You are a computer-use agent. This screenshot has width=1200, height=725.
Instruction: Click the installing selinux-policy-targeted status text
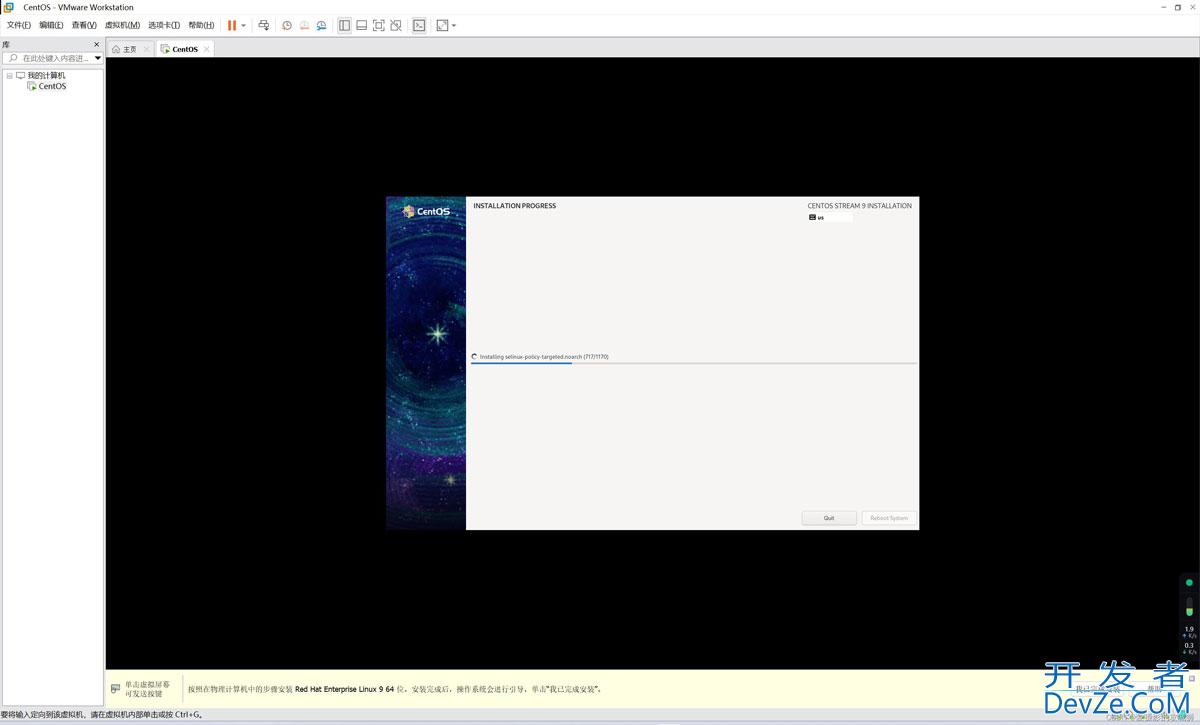pos(544,356)
